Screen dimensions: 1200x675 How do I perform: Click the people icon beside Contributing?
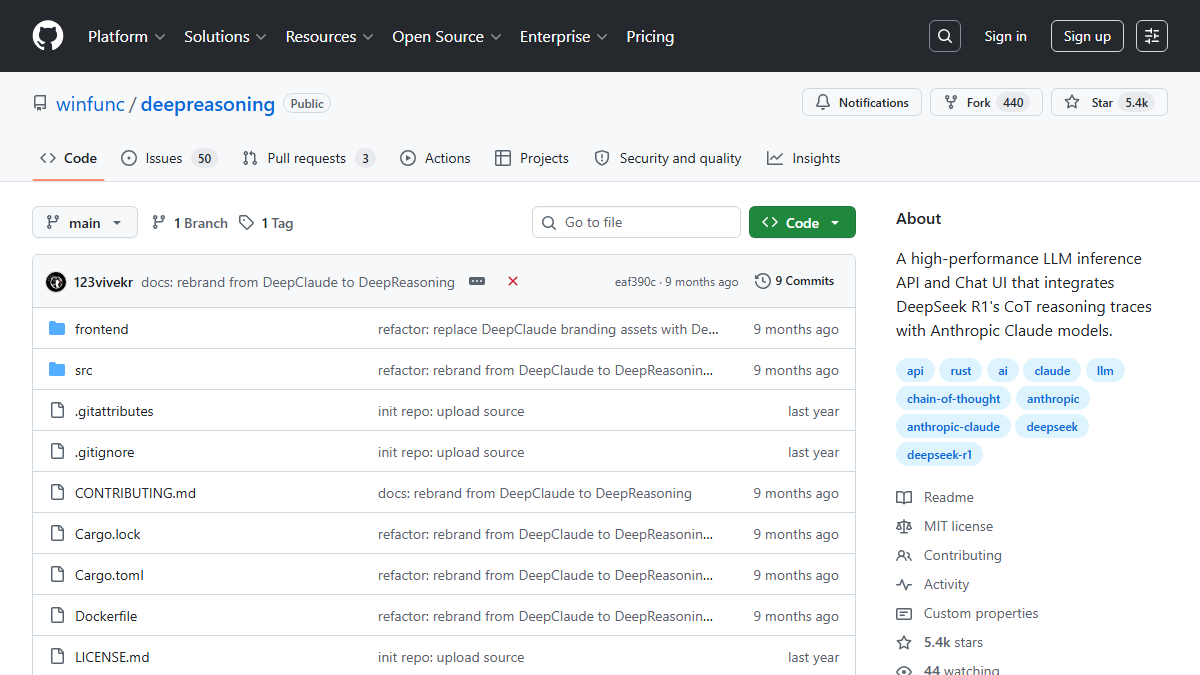(x=904, y=555)
